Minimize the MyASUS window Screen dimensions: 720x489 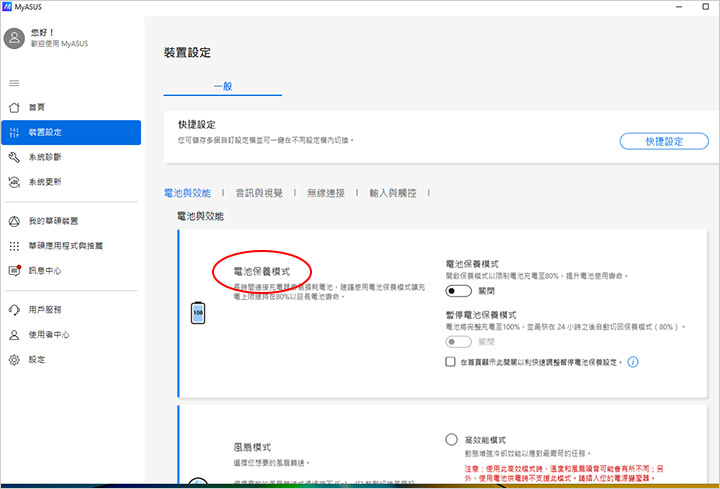(x=679, y=6)
